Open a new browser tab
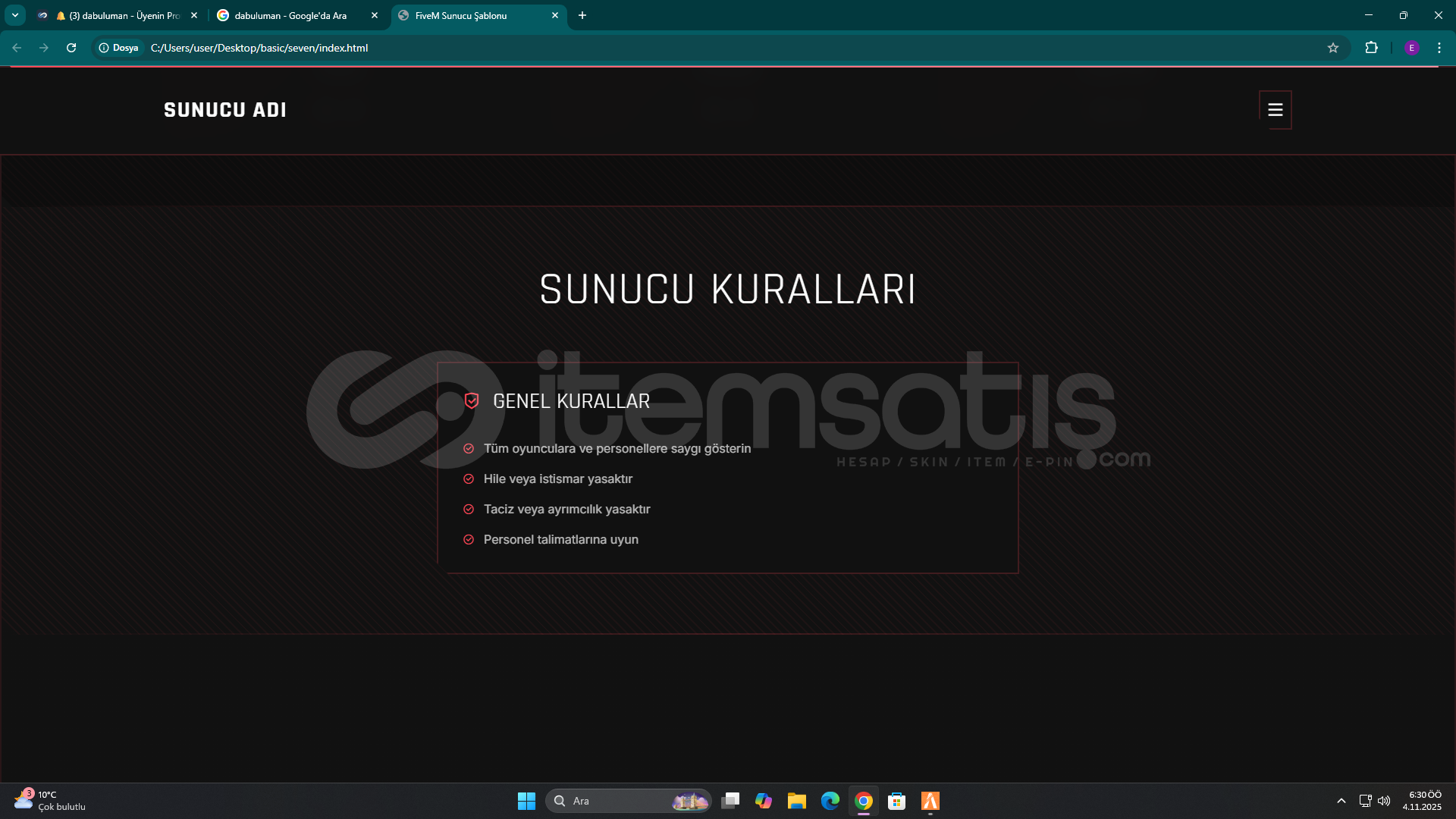 click(x=582, y=15)
